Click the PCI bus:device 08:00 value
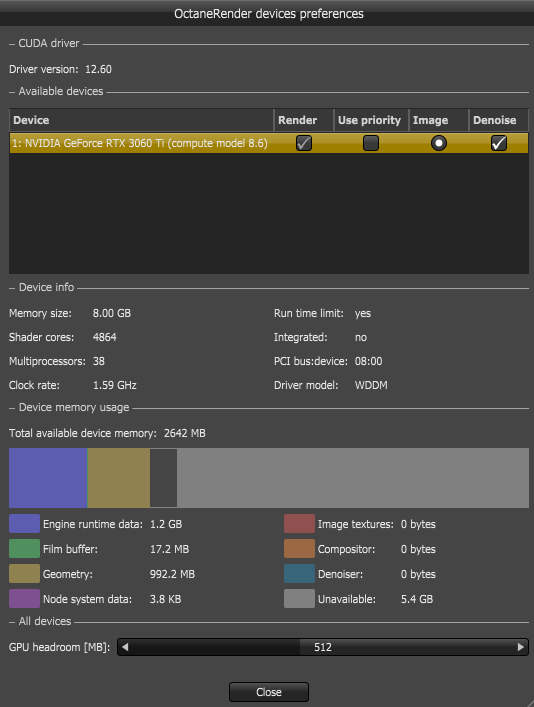This screenshot has height=707, width=534. tap(368, 361)
